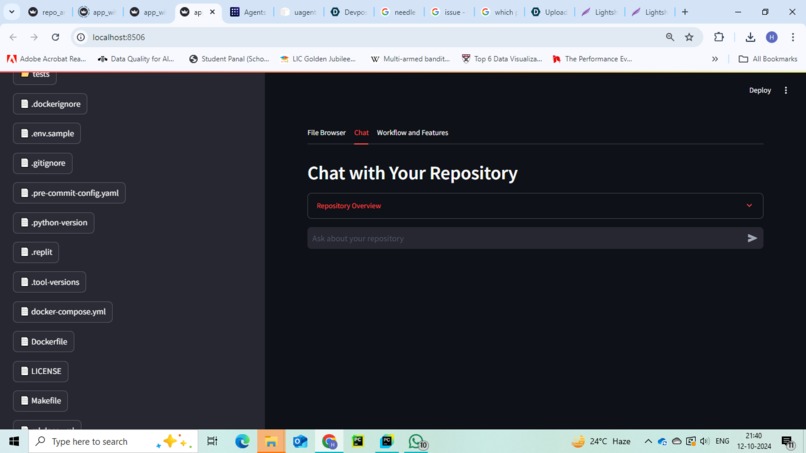The height and width of the screenshot is (453, 806).
Task: Reload the localhost page
Action: click(56, 37)
